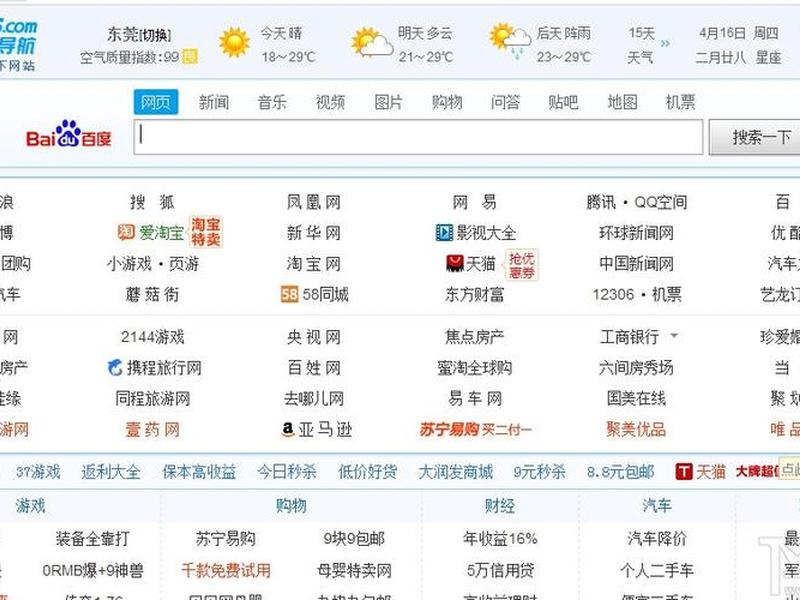Click the sunny weather icon for today

(x=234, y=42)
